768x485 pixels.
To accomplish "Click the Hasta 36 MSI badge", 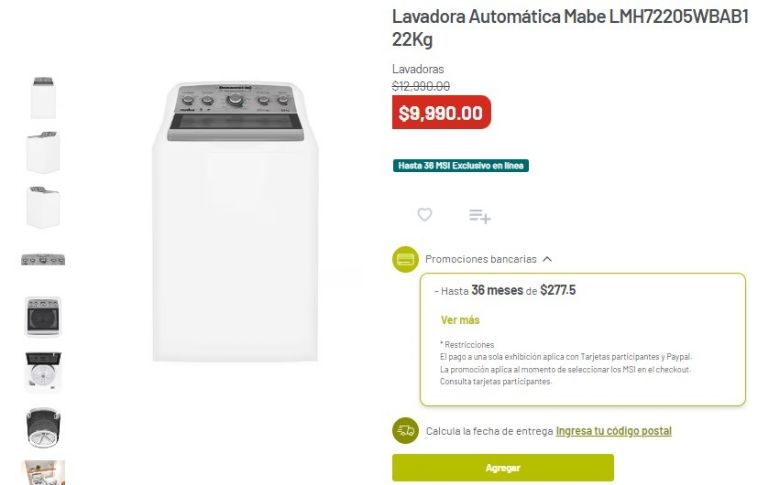I will [460, 166].
